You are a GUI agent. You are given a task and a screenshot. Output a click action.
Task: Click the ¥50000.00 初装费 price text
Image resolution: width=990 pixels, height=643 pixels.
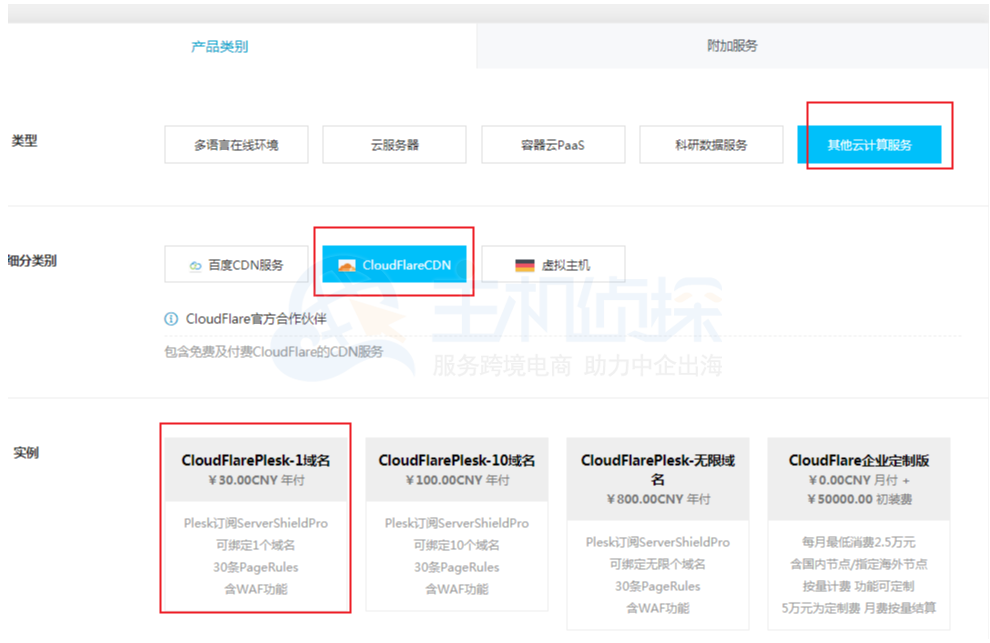click(859, 499)
